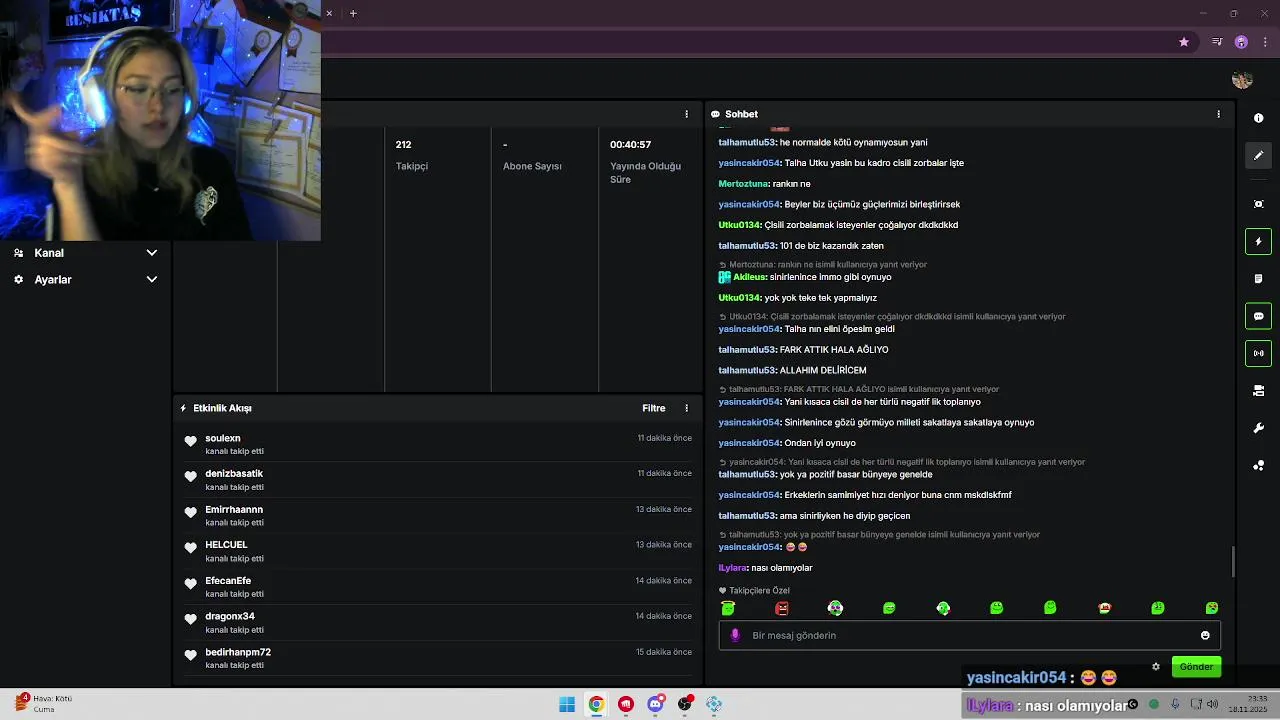
Task: Open Mertoztuna's username in chat
Action: tap(743, 184)
